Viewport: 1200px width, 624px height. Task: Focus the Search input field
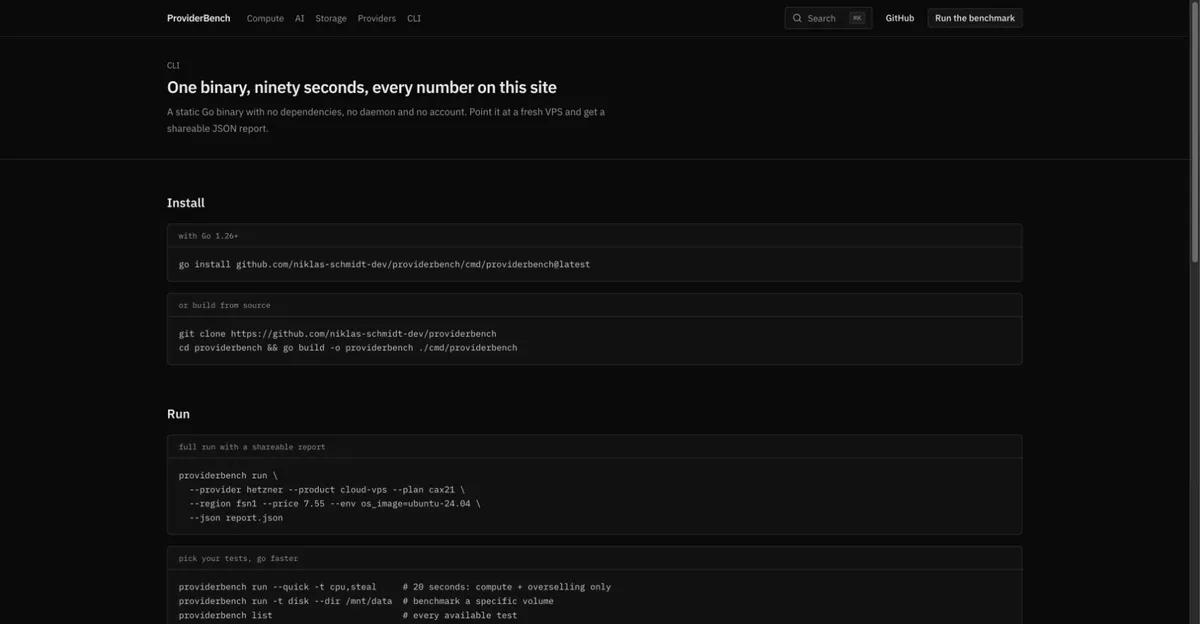point(828,18)
